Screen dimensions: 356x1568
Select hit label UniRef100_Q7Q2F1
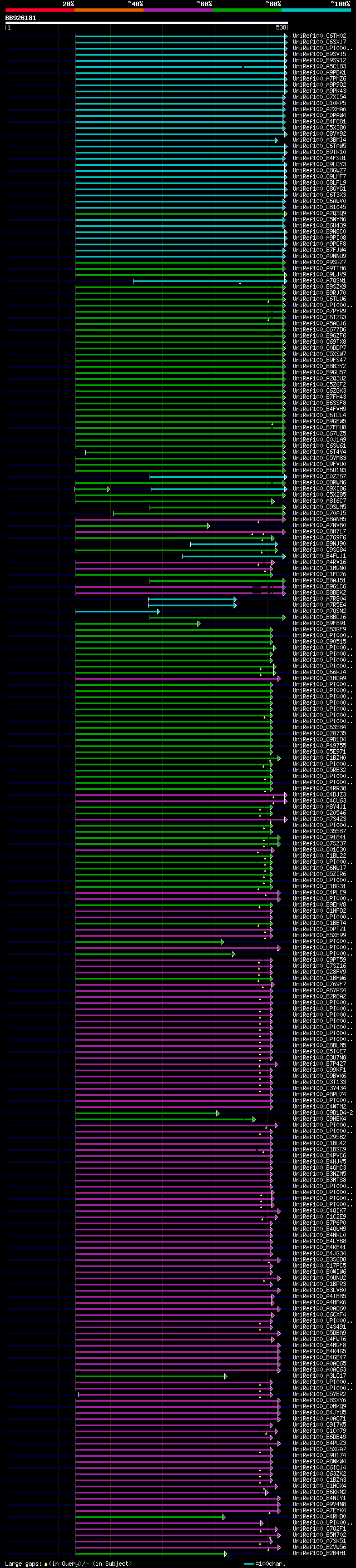319,1529
